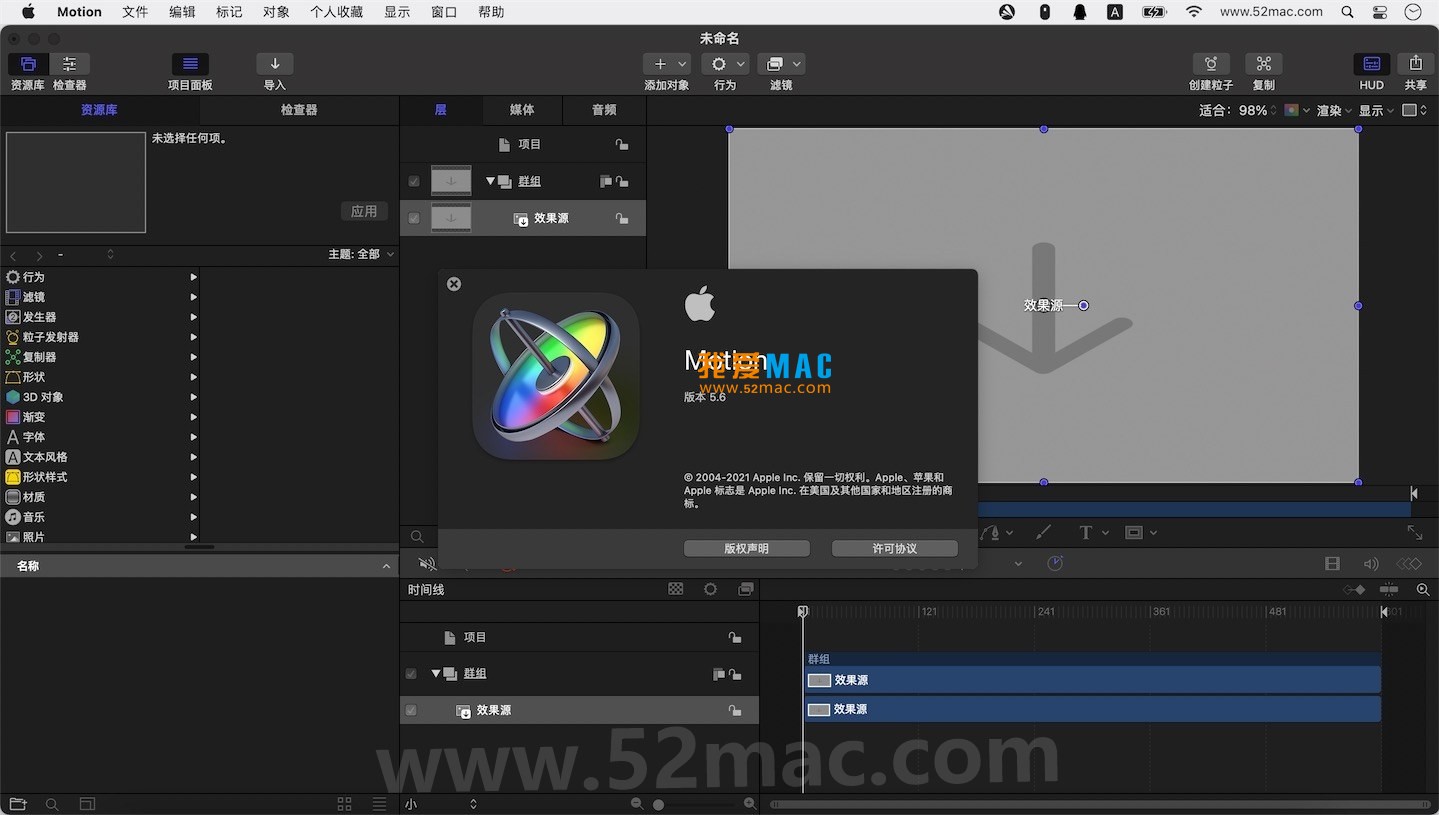Switch to the 音频 tab
1439x815 pixels.
click(x=604, y=110)
